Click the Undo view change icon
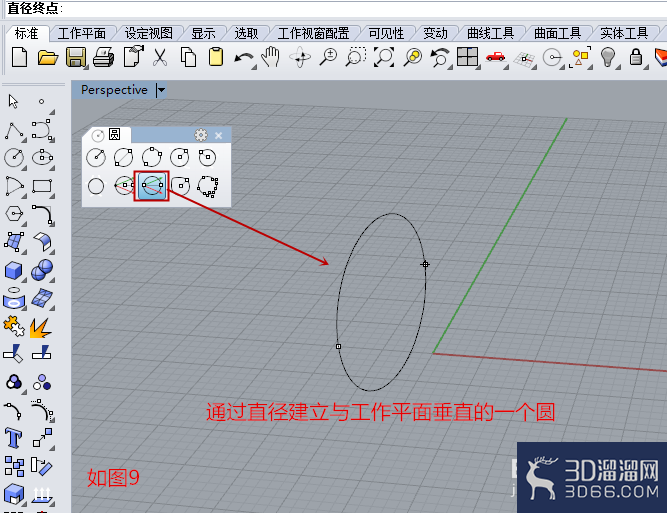The width and height of the screenshot is (667, 513). [x=440, y=57]
